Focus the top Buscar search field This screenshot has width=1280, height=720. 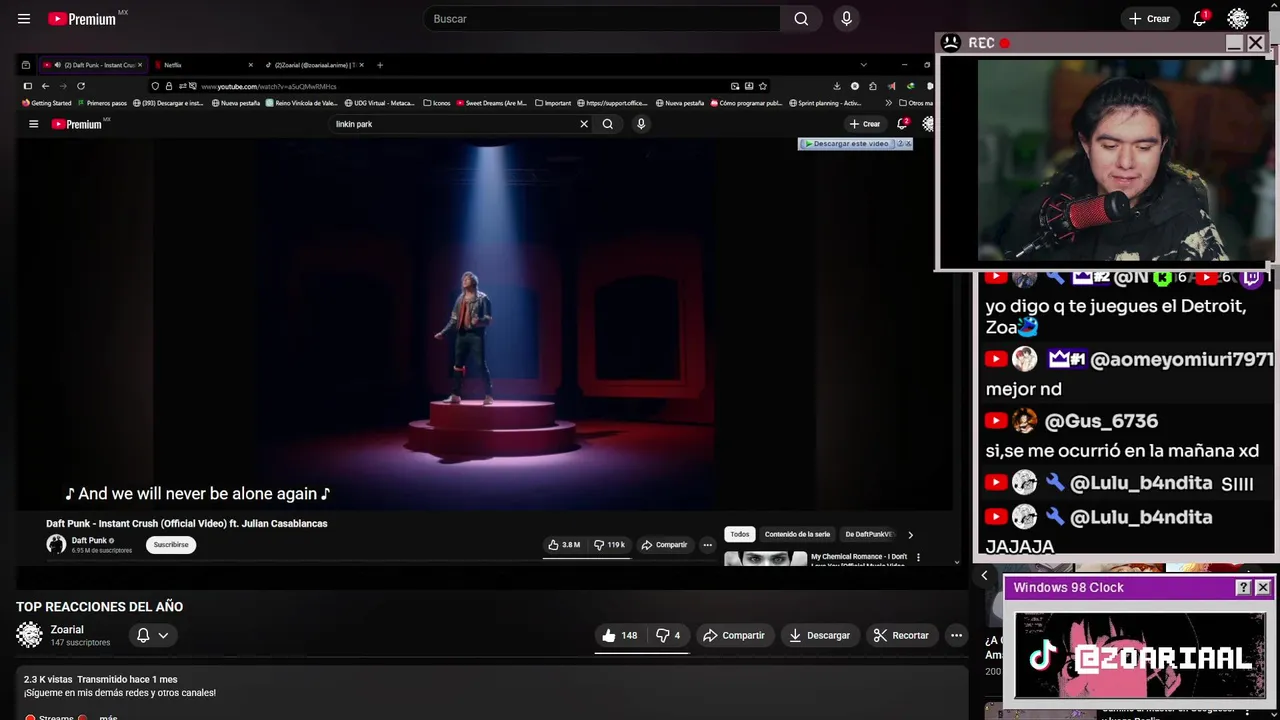click(602, 19)
